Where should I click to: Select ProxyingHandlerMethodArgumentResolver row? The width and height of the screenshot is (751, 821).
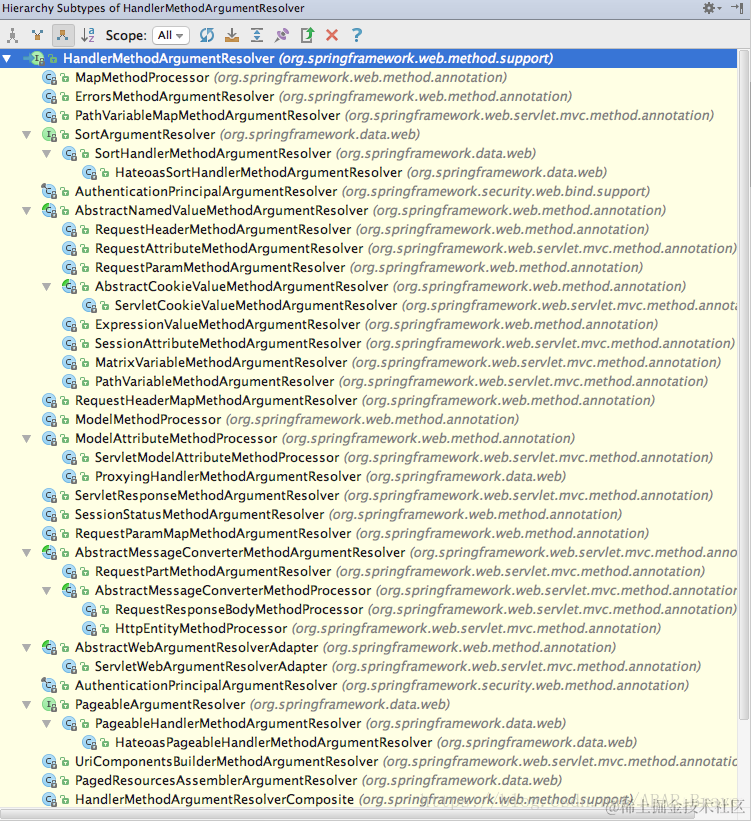pos(369,477)
